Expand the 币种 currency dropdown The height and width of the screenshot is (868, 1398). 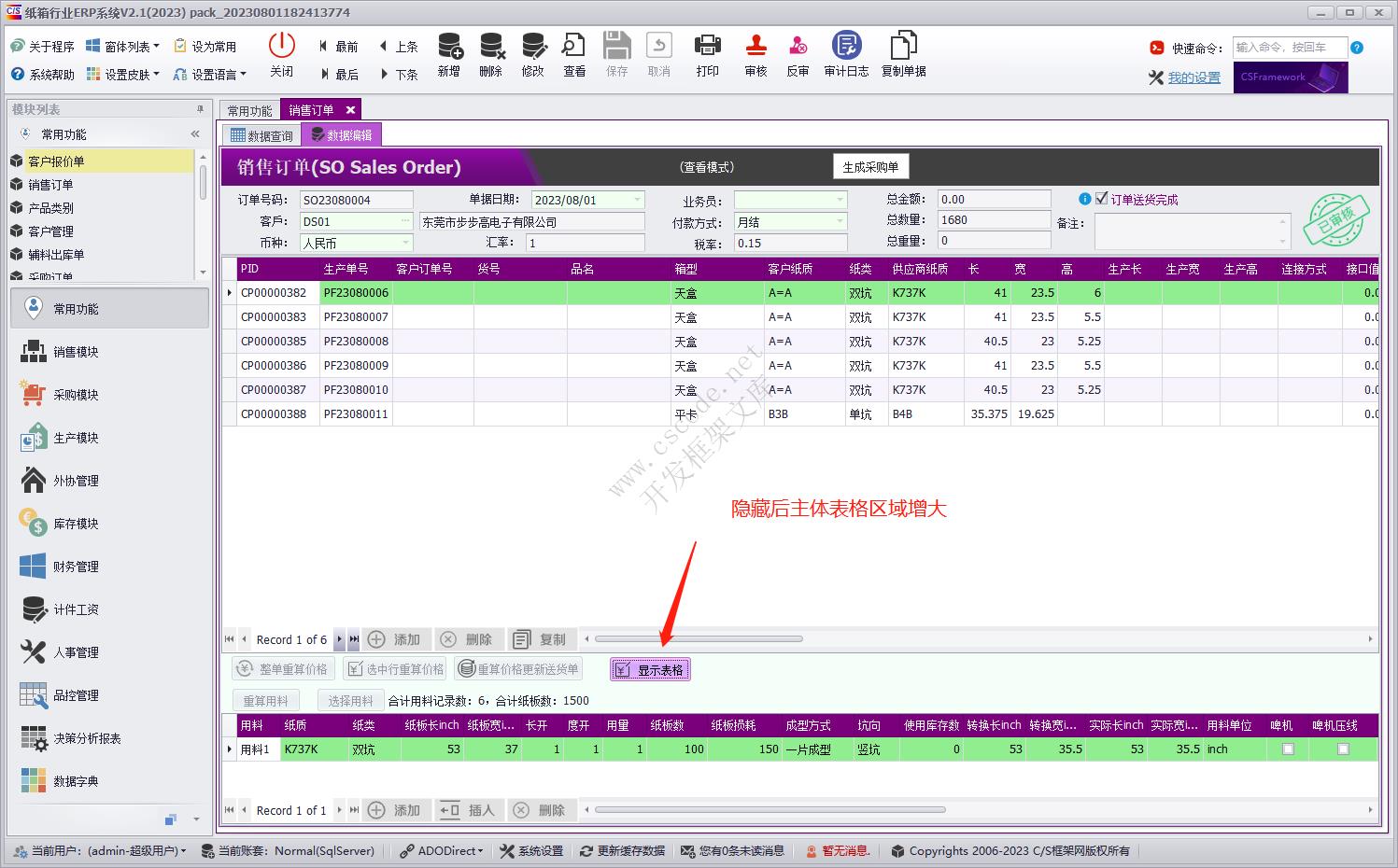404,243
